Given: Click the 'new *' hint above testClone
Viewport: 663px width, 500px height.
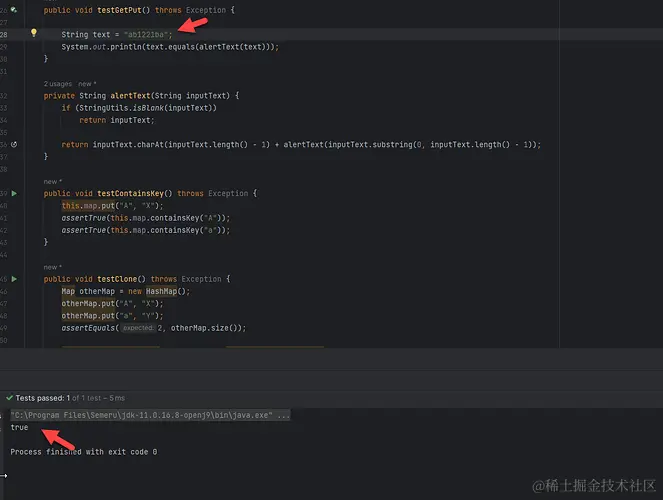Looking at the screenshot, I should coord(53,267).
